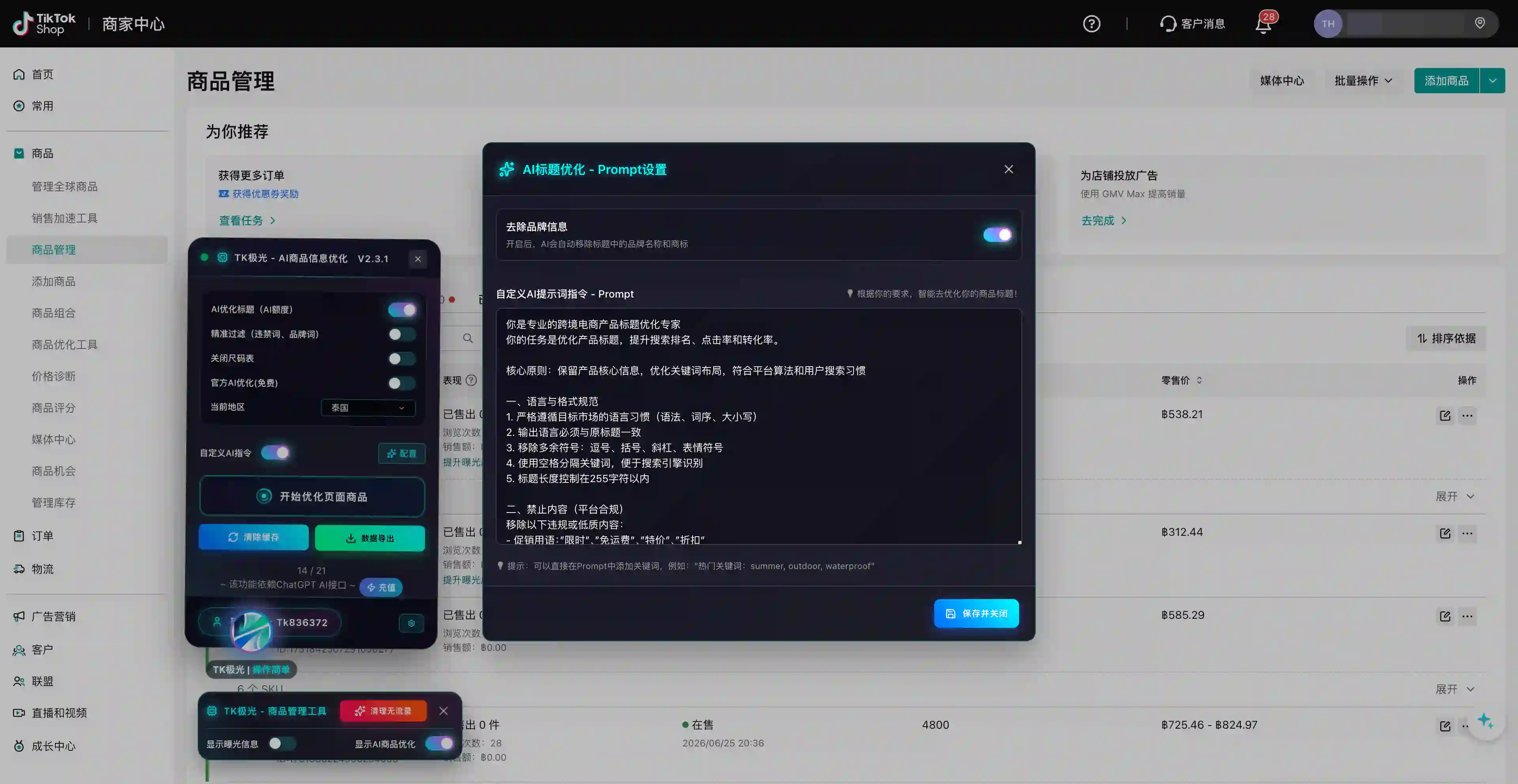1518x784 pixels.
Task: Click 清除缓存 button
Action: click(253, 537)
